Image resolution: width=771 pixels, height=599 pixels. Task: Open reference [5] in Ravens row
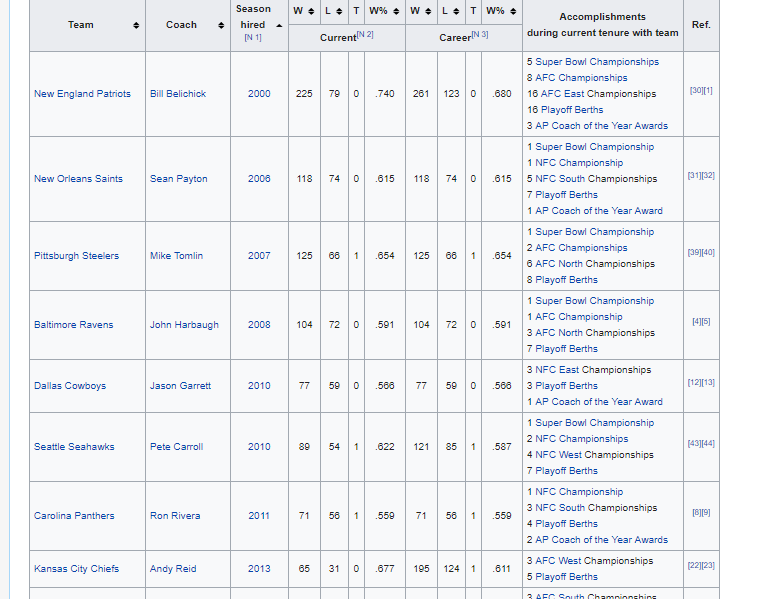[x=706, y=322]
